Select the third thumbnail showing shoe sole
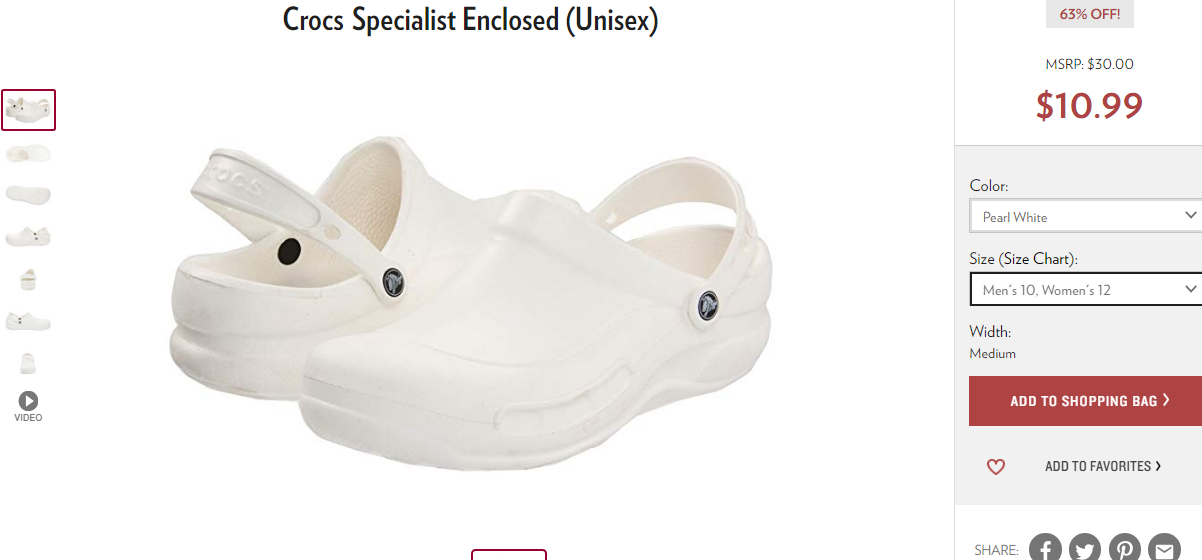This screenshot has height=560, width=1202. [28, 194]
